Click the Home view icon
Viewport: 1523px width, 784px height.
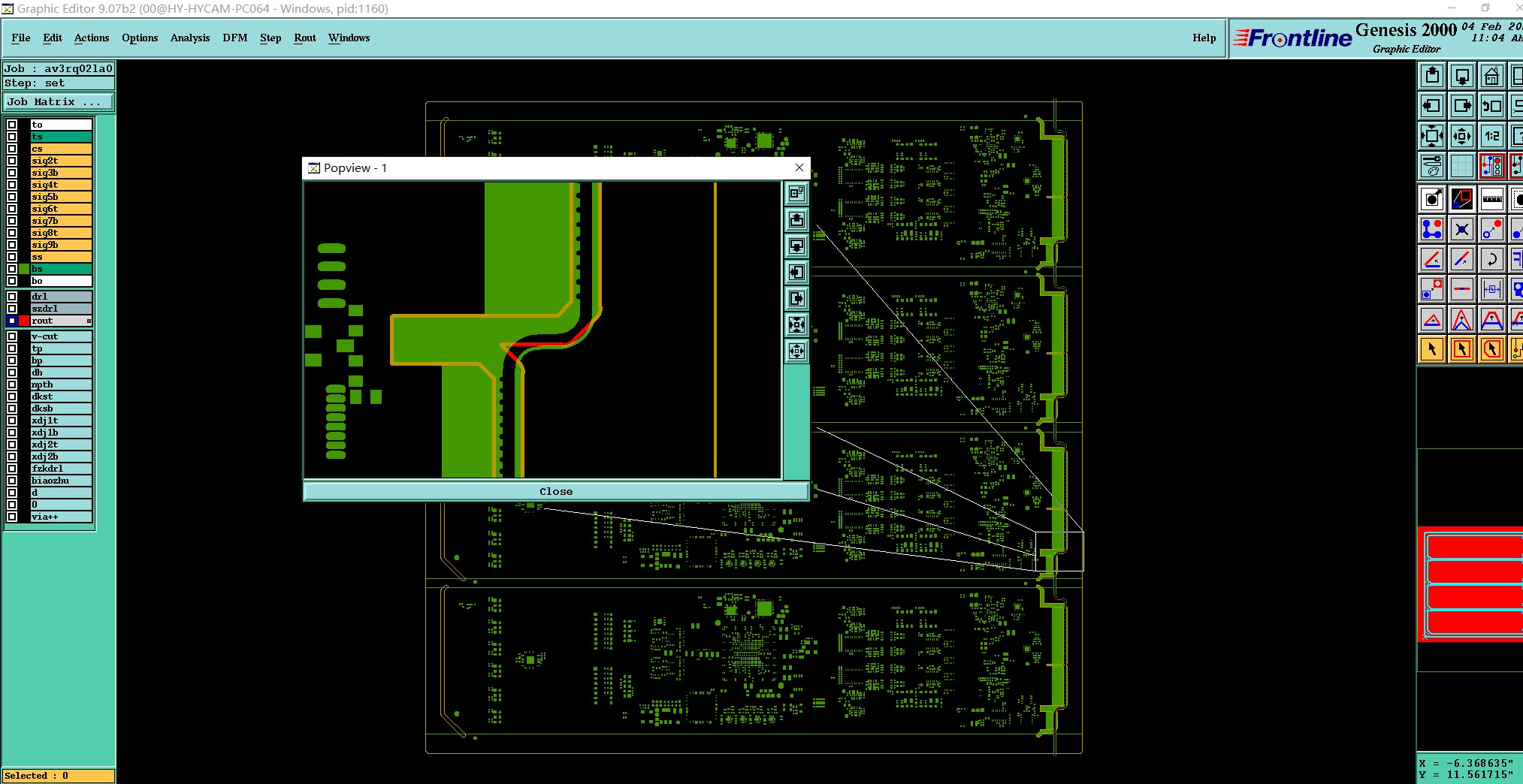click(x=1492, y=76)
